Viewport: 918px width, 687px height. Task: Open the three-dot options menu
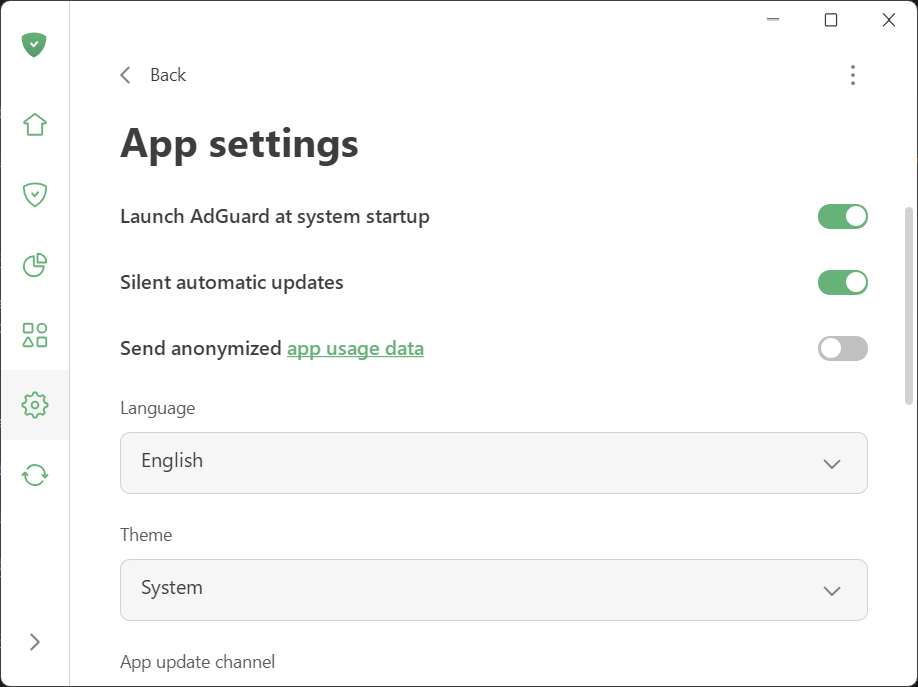[853, 74]
